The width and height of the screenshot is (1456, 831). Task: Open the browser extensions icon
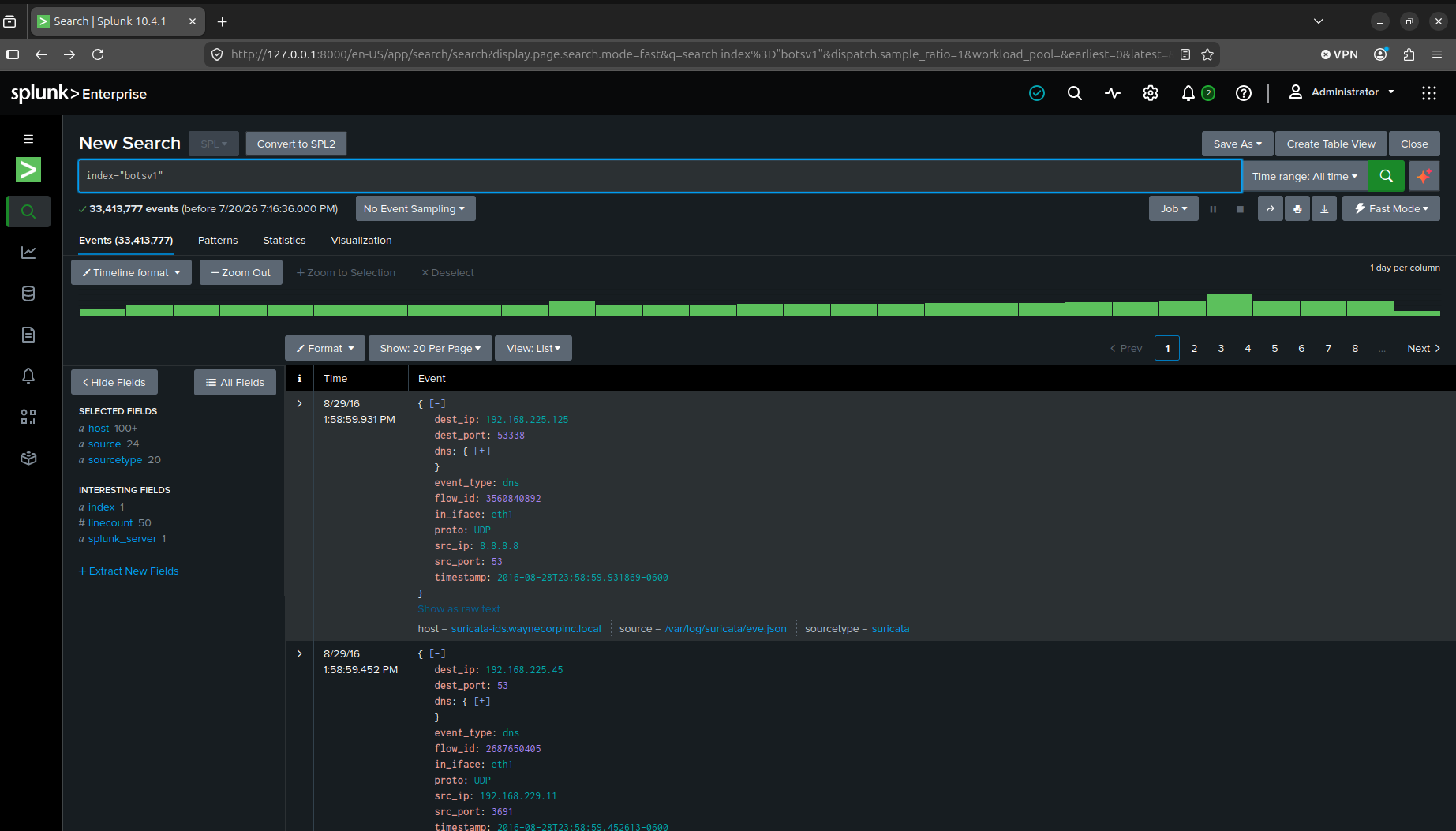coord(1409,54)
